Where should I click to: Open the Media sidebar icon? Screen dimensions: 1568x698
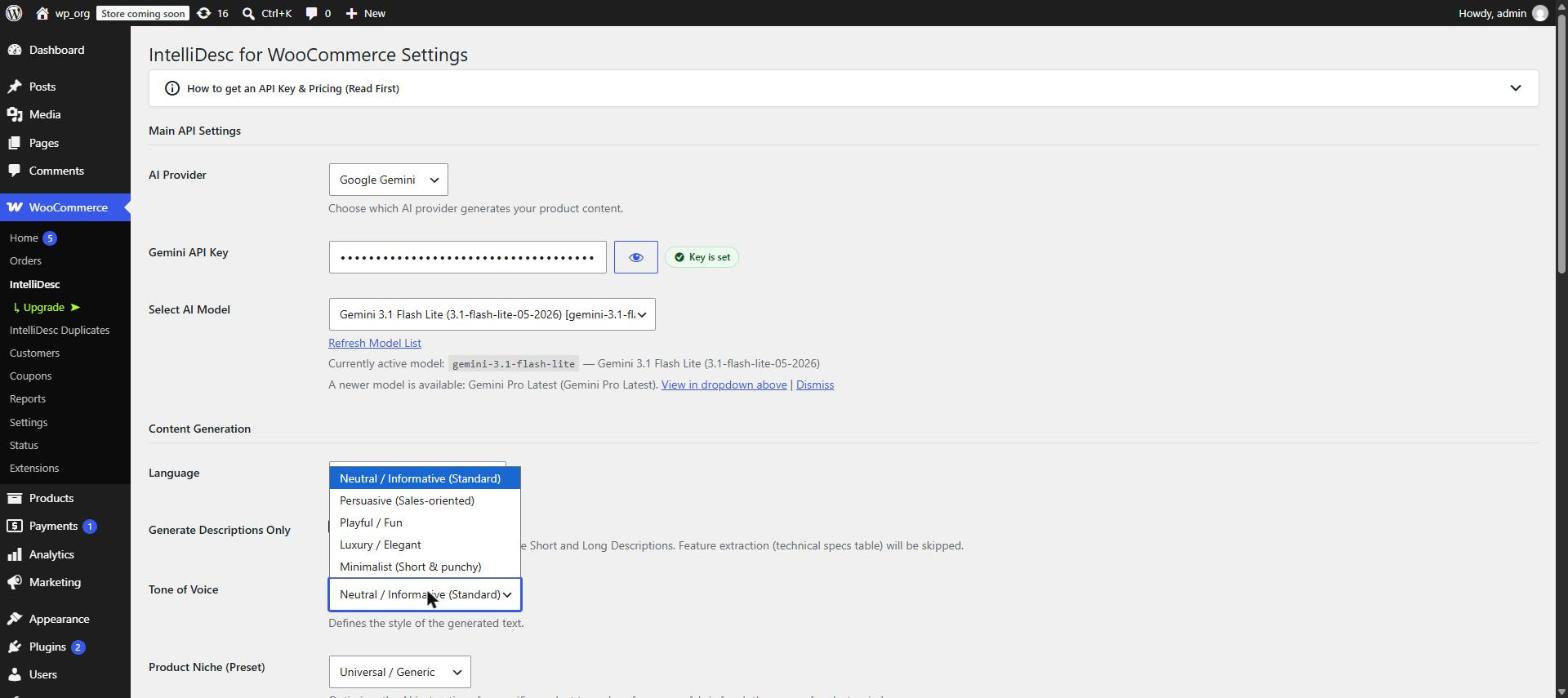(15, 115)
